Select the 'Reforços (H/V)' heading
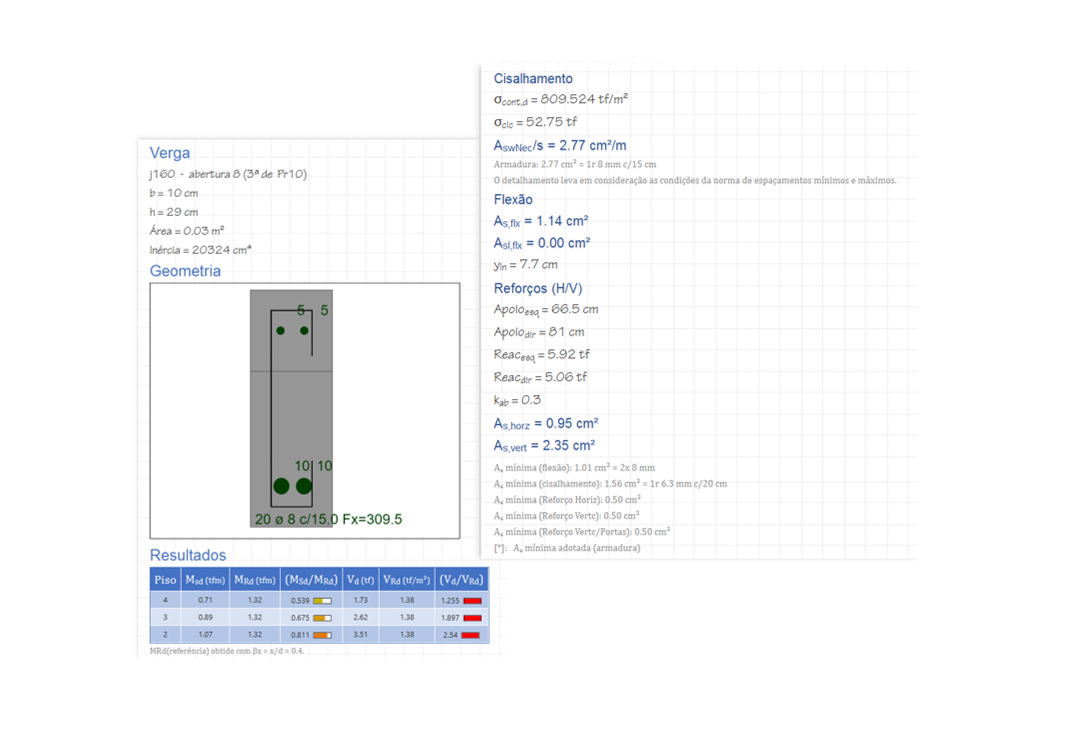 pos(537,288)
